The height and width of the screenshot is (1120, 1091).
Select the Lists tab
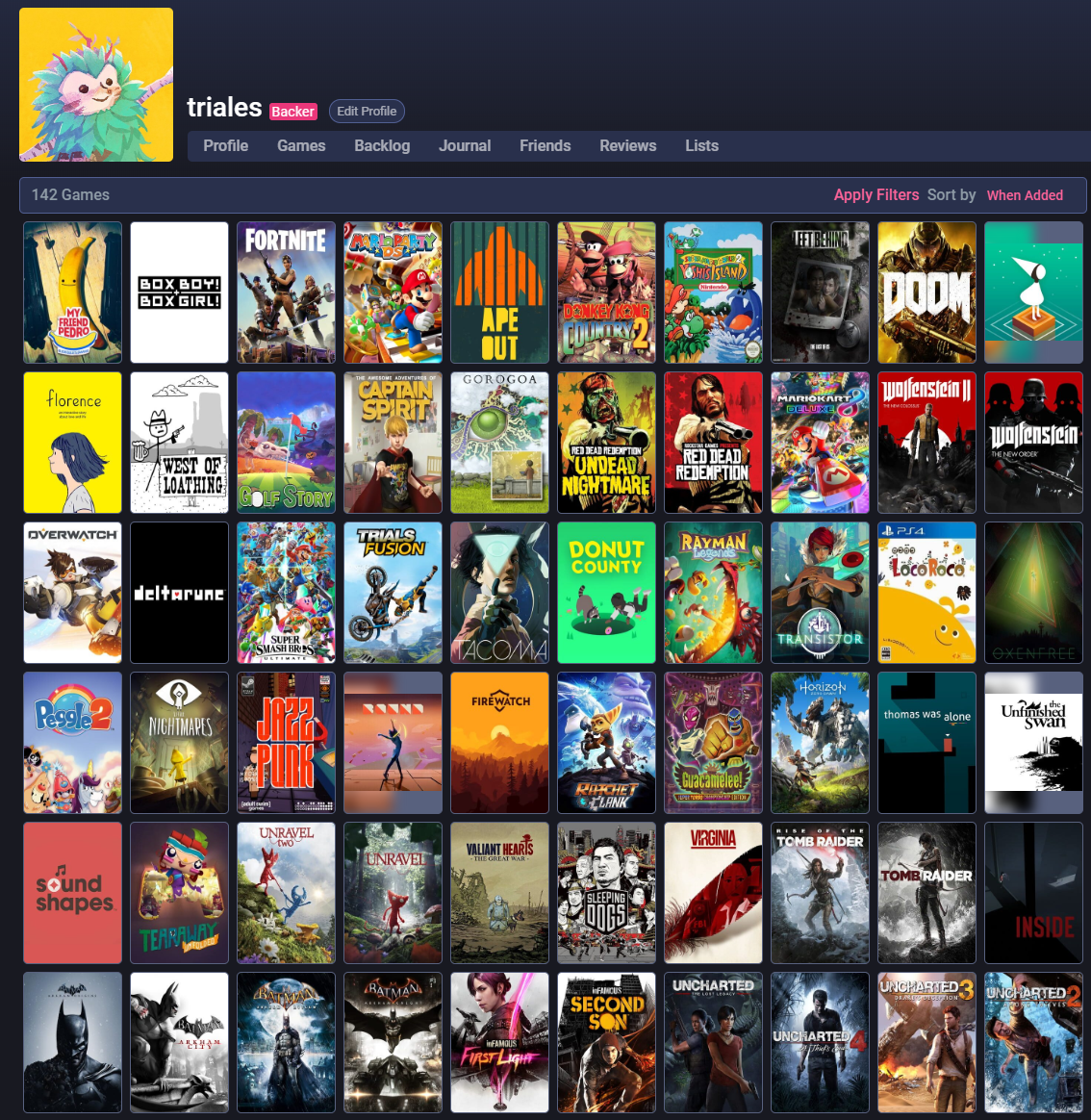(701, 146)
